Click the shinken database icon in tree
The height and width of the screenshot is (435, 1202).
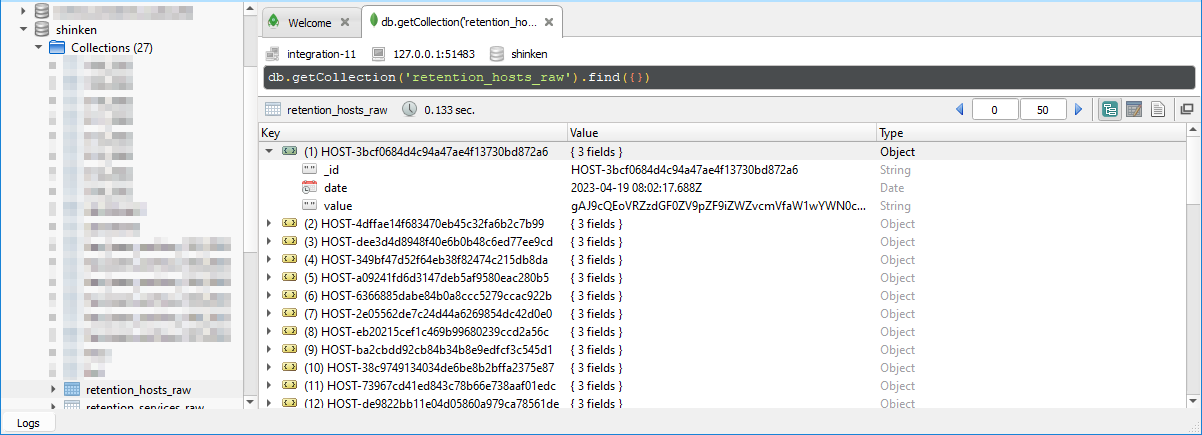pyautogui.click(x=42, y=30)
